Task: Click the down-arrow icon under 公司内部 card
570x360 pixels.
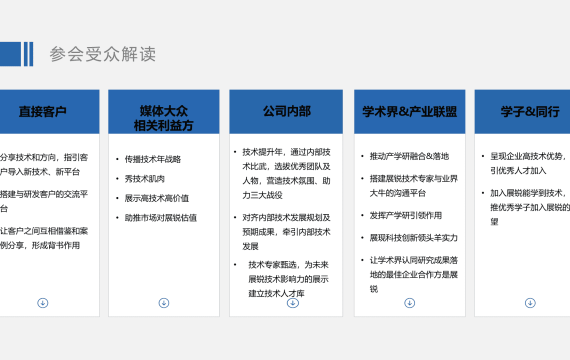Action: pos(293,303)
